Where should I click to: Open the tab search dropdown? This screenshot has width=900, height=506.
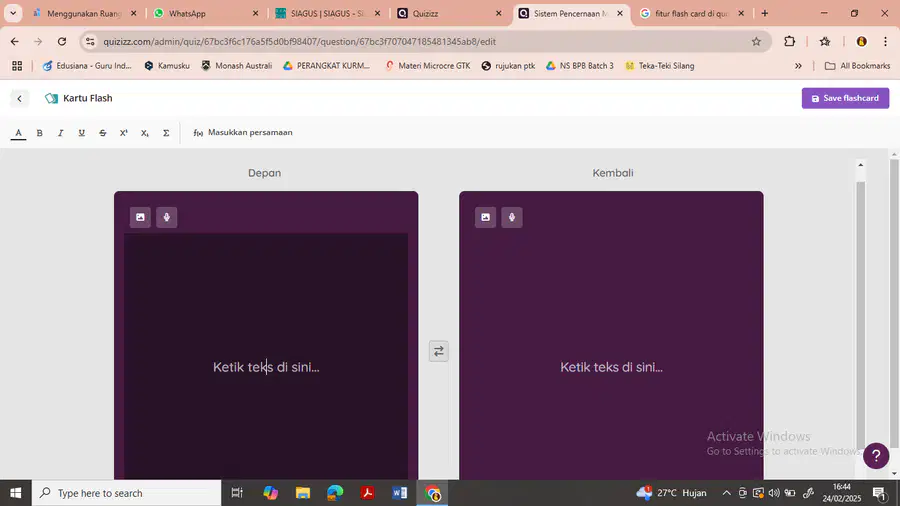tap(13, 13)
